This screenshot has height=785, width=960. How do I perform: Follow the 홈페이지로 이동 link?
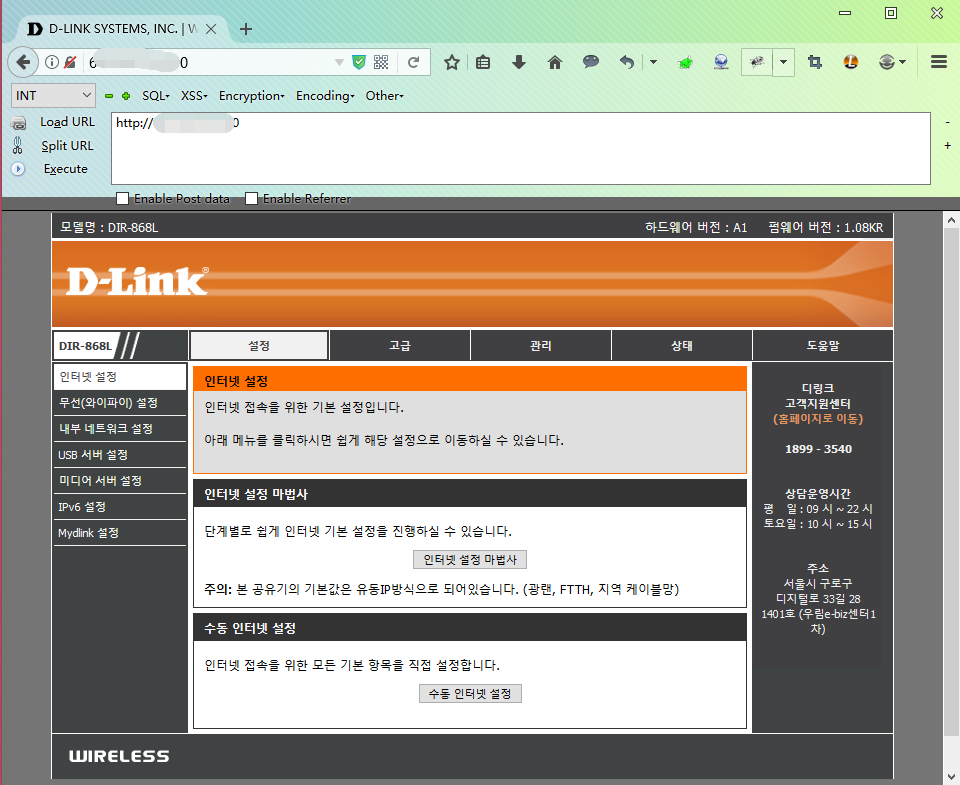point(818,419)
